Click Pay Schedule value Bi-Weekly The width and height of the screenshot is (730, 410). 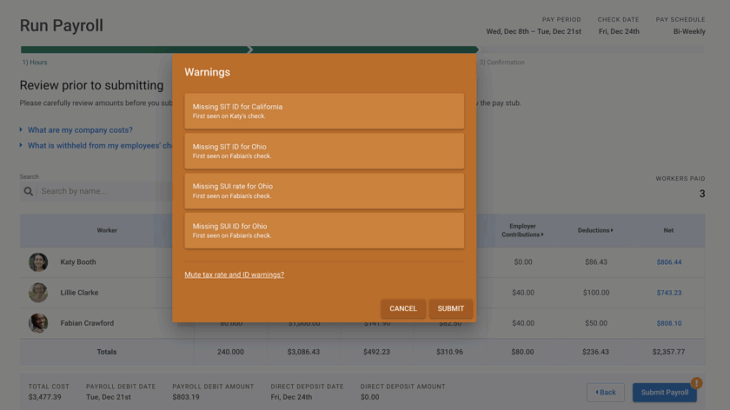click(689, 32)
